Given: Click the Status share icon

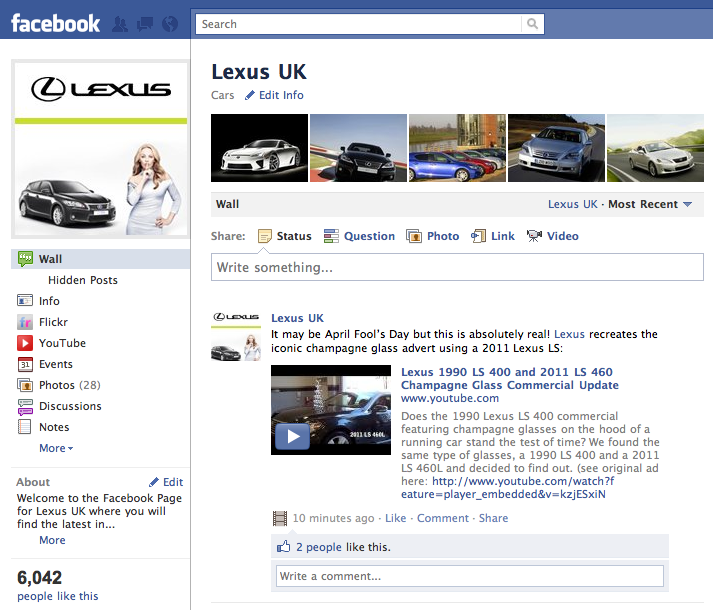Looking at the screenshot, I should pos(265,236).
